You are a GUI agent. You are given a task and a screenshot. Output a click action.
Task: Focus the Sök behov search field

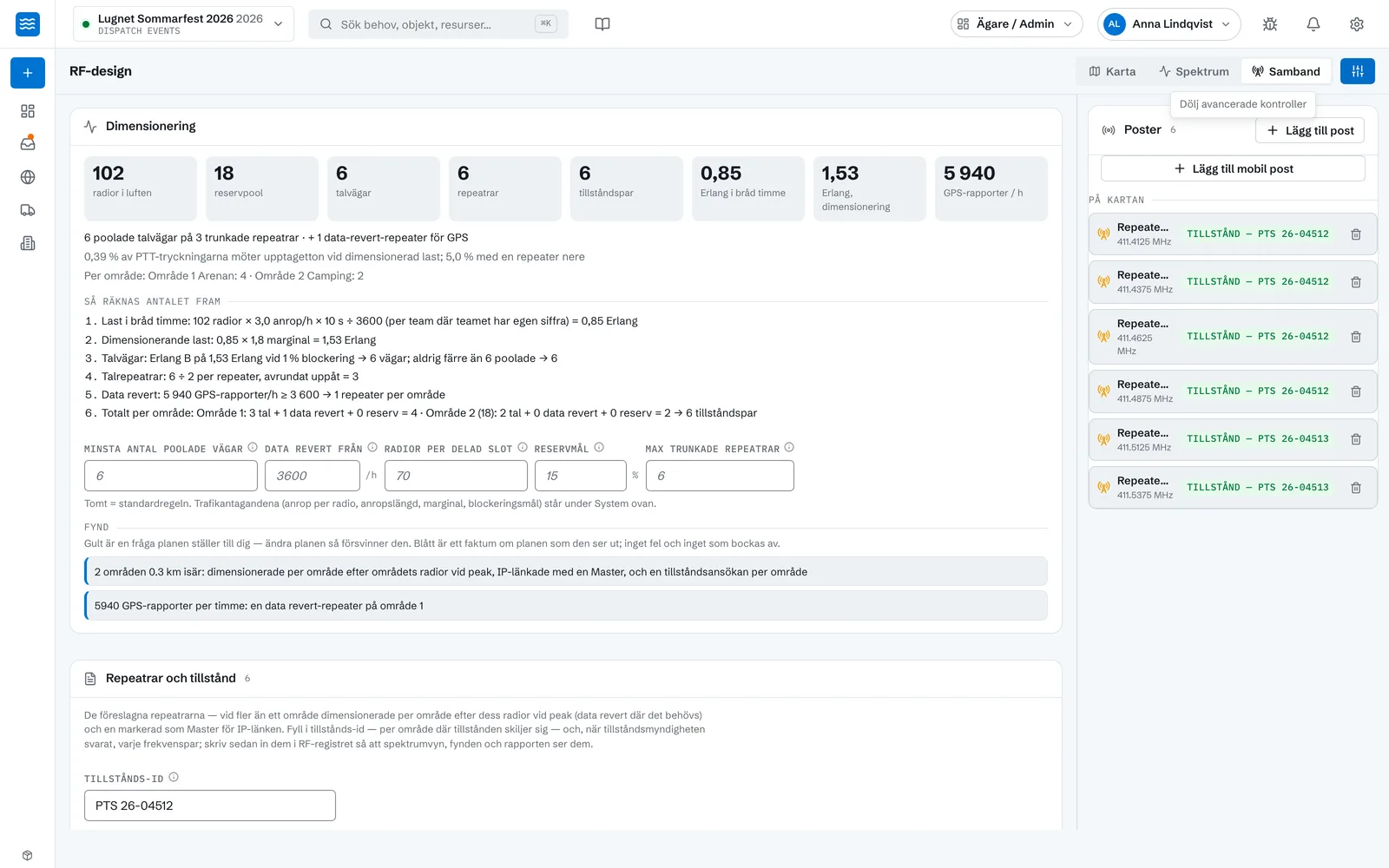[x=438, y=24]
